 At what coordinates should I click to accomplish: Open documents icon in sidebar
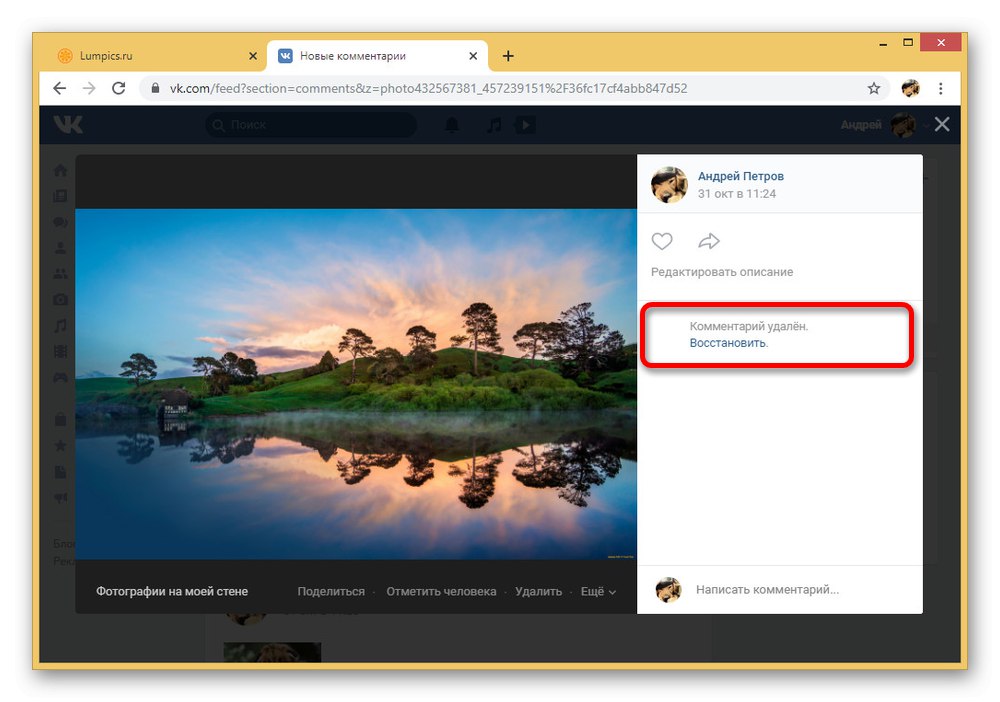click(61, 472)
